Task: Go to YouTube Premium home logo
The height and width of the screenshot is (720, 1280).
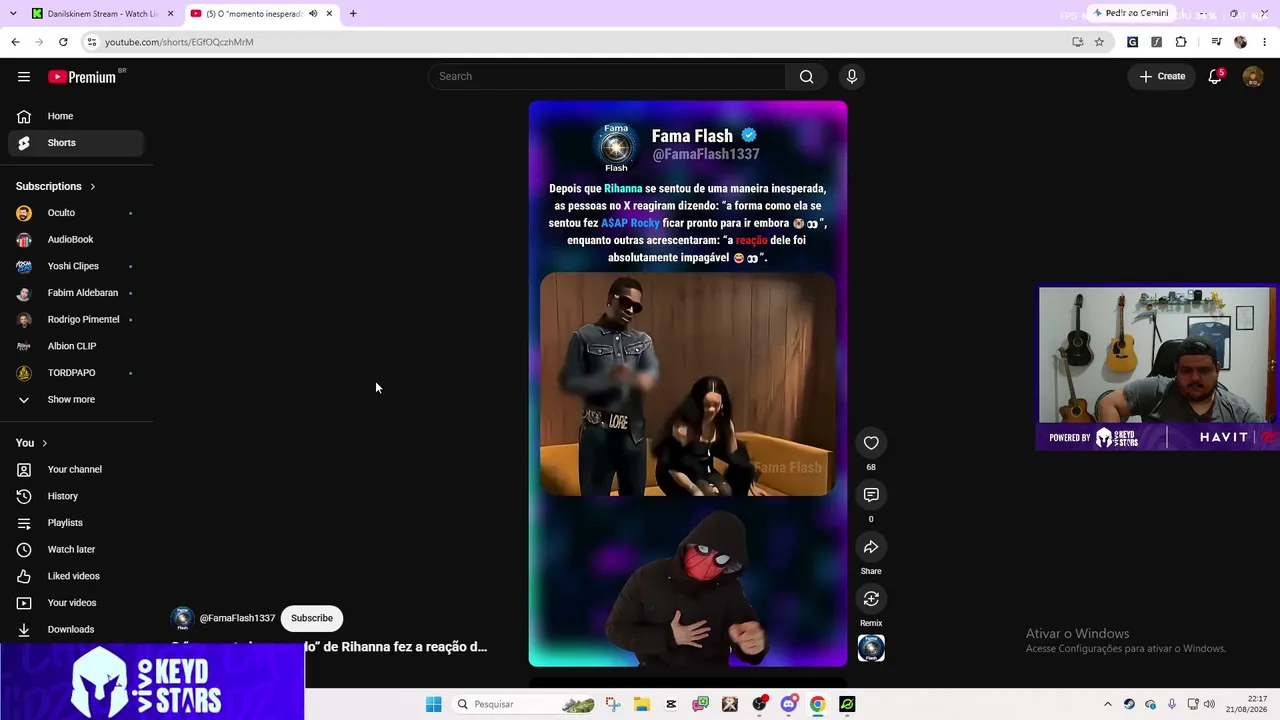Action: [x=82, y=77]
